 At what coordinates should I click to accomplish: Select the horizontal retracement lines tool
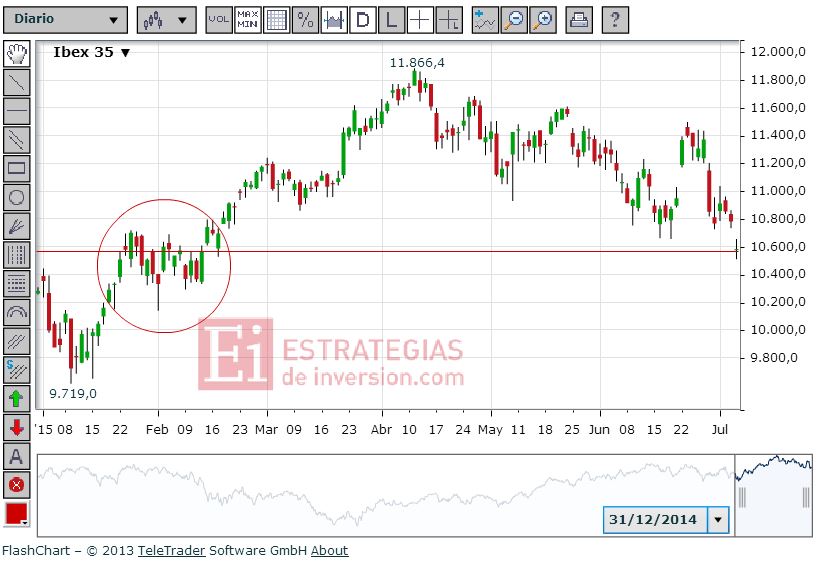[x=17, y=284]
